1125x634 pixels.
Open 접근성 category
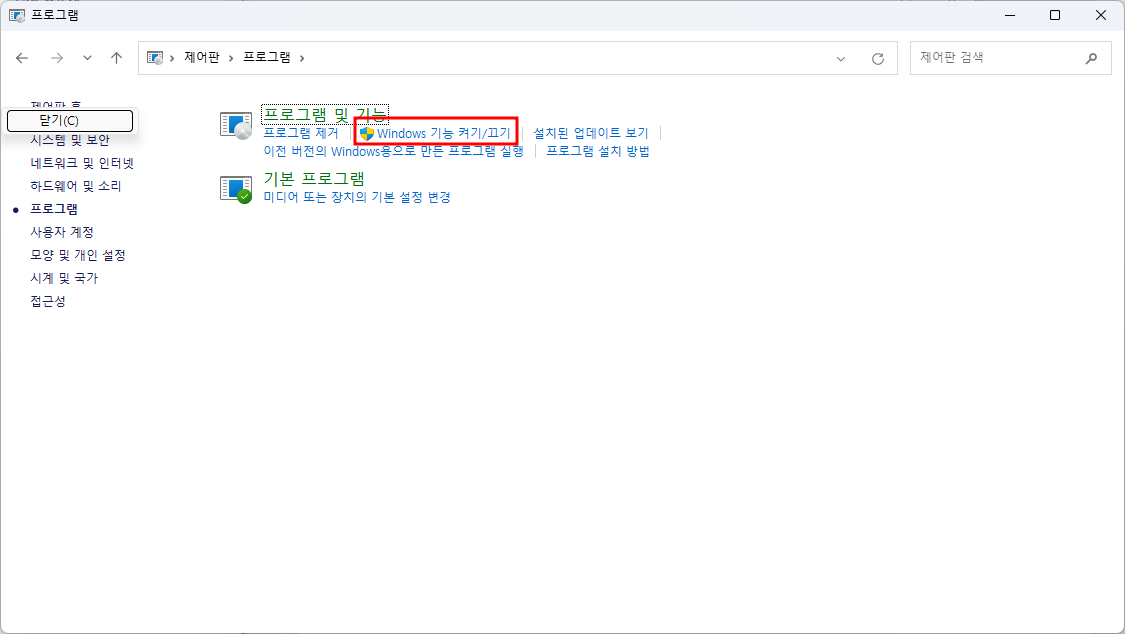tap(47, 301)
